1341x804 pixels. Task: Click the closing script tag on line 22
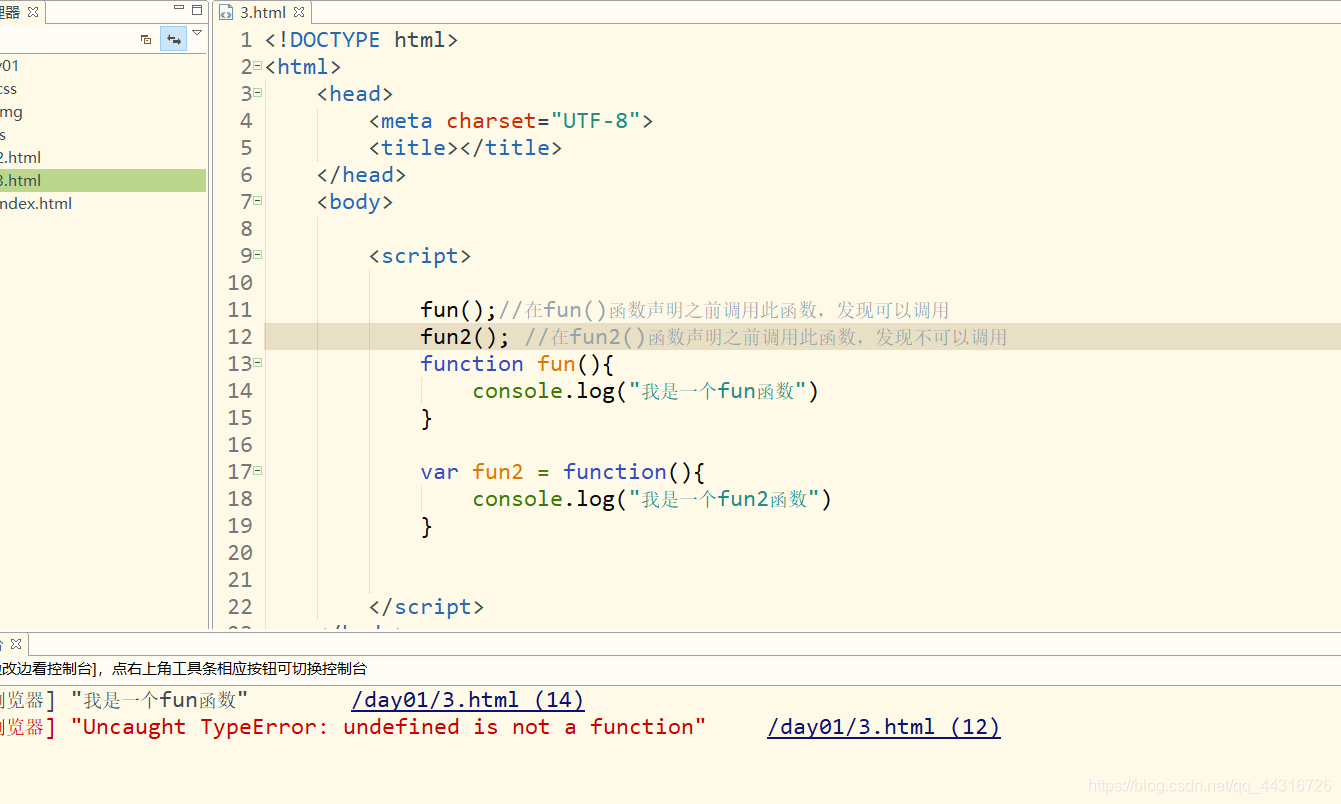pyautogui.click(x=426, y=607)
